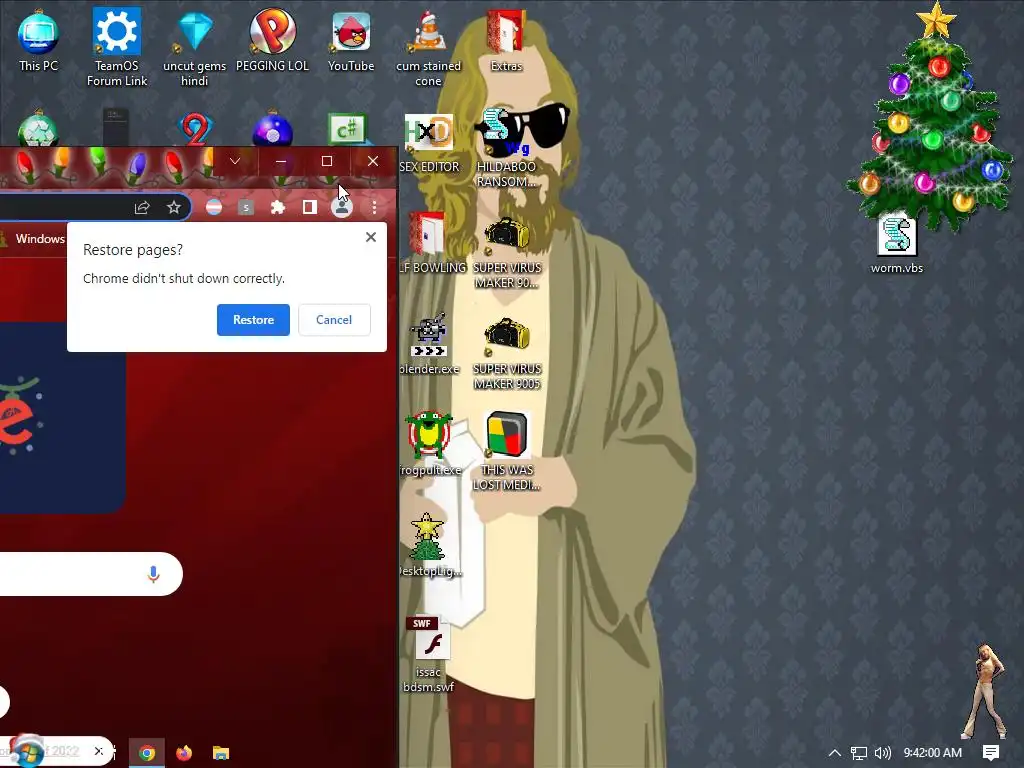Open the Windows Start button
Screen dimensions: 1024x768
(27, 752)
